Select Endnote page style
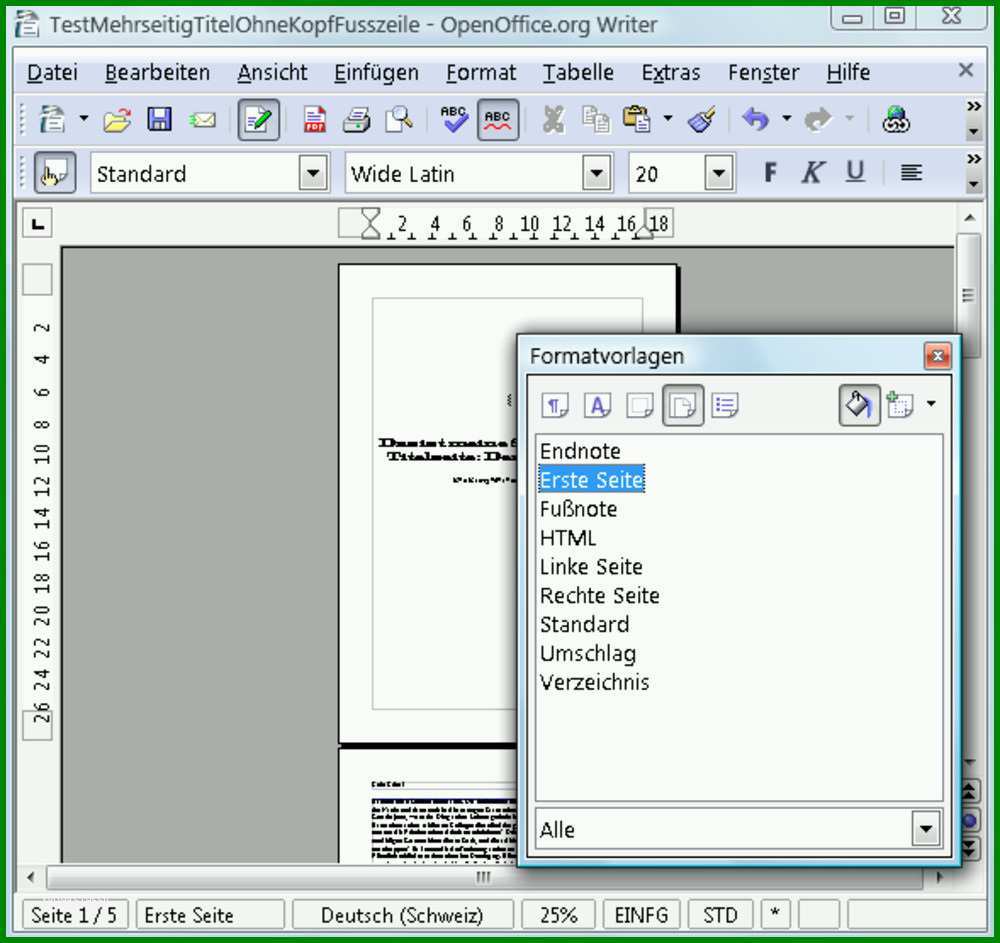The width and height of the screenshot is (1000, 943). pyautogui.click(x=580, y=451)
